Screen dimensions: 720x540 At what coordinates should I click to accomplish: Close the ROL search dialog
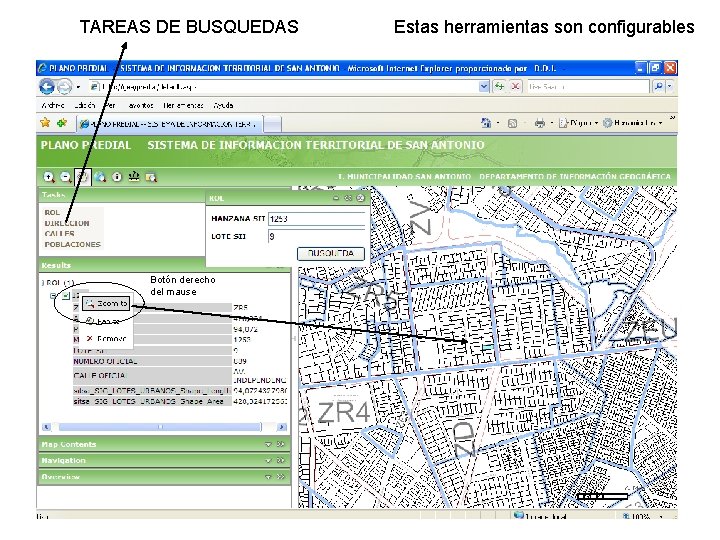pyautogui.click(x=360, y=198)
